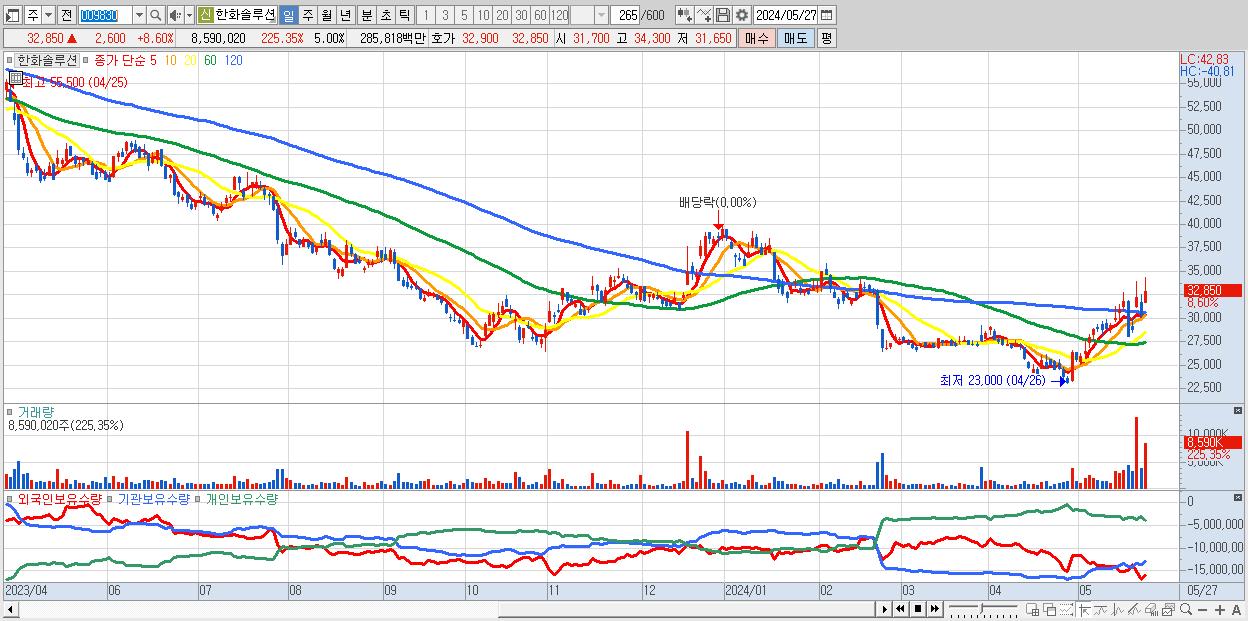
Task: Adjust the replay speed slider
Action: pos(984,609)
